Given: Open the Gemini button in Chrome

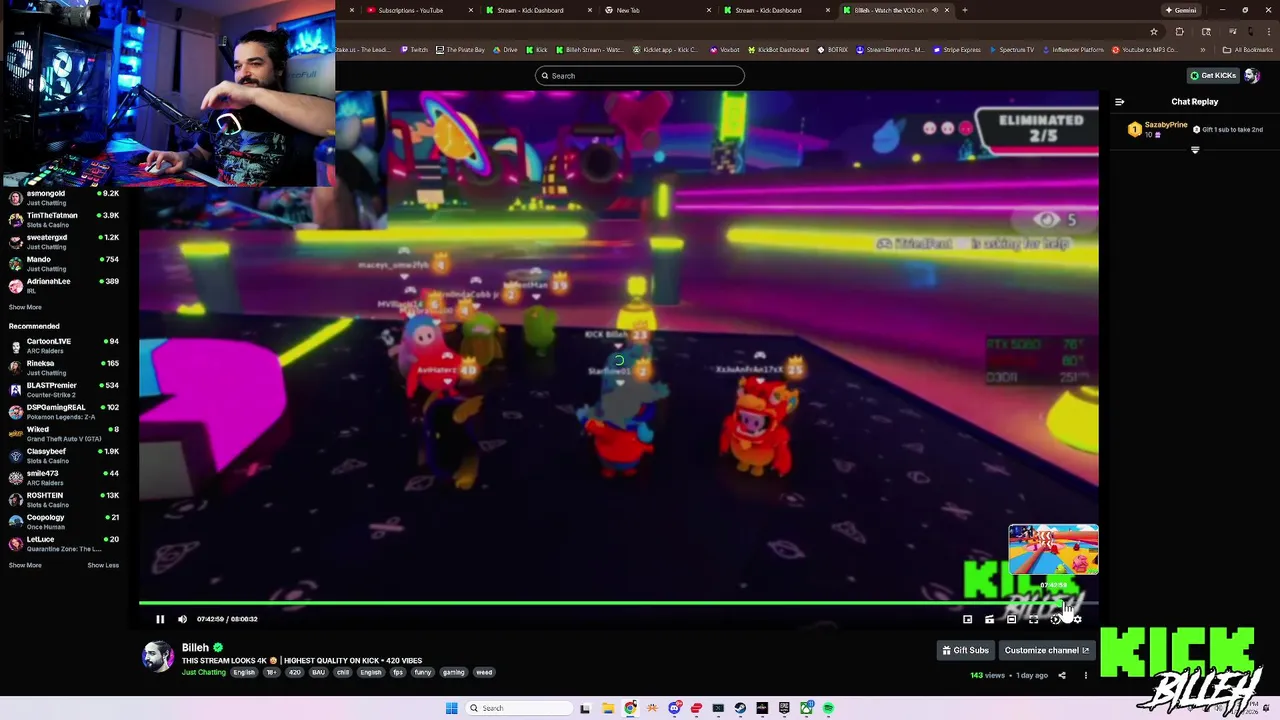Looking at the screenshot, I should (1181, 10).
